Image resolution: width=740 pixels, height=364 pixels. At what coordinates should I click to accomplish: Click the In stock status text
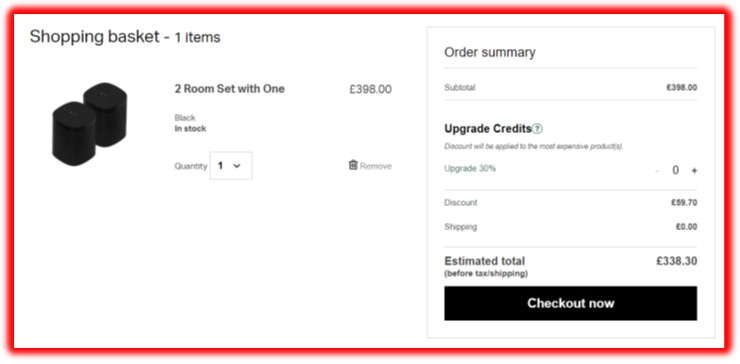[x=190, y=128]
